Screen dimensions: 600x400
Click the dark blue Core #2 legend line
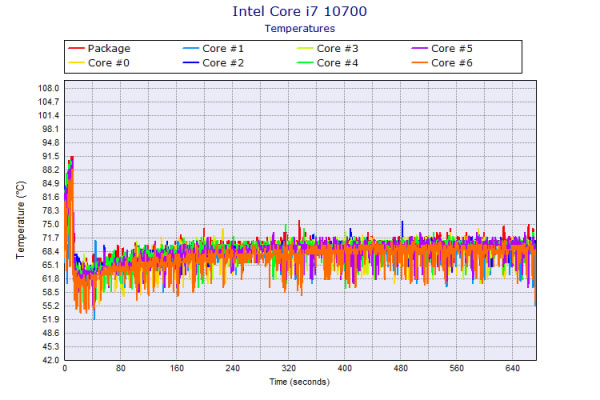tap(191, 62)
